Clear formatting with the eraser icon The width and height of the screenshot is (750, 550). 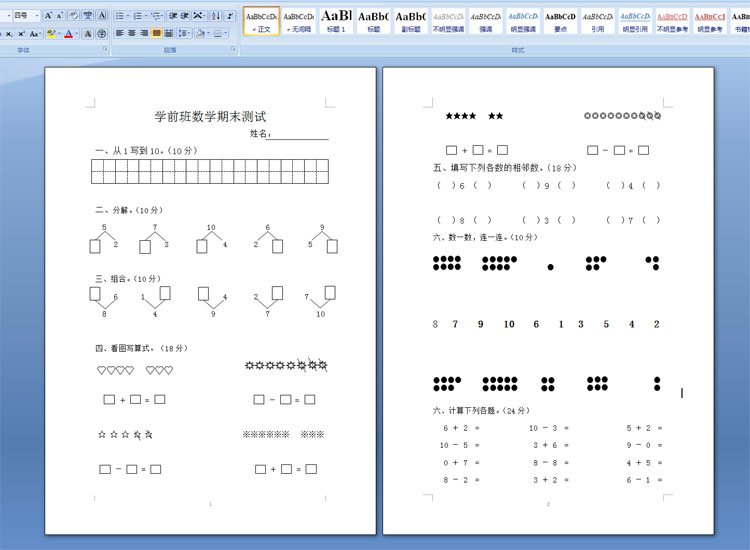[74, 16]
